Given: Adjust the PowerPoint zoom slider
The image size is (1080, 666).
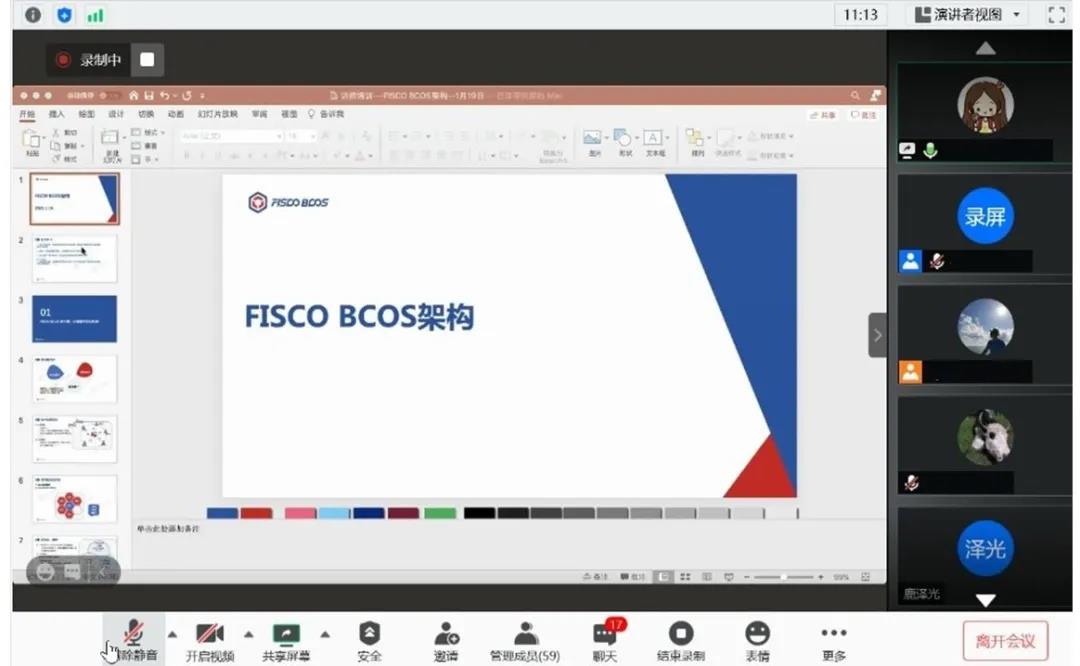Looking at the screenshot, I should point(783,576).
